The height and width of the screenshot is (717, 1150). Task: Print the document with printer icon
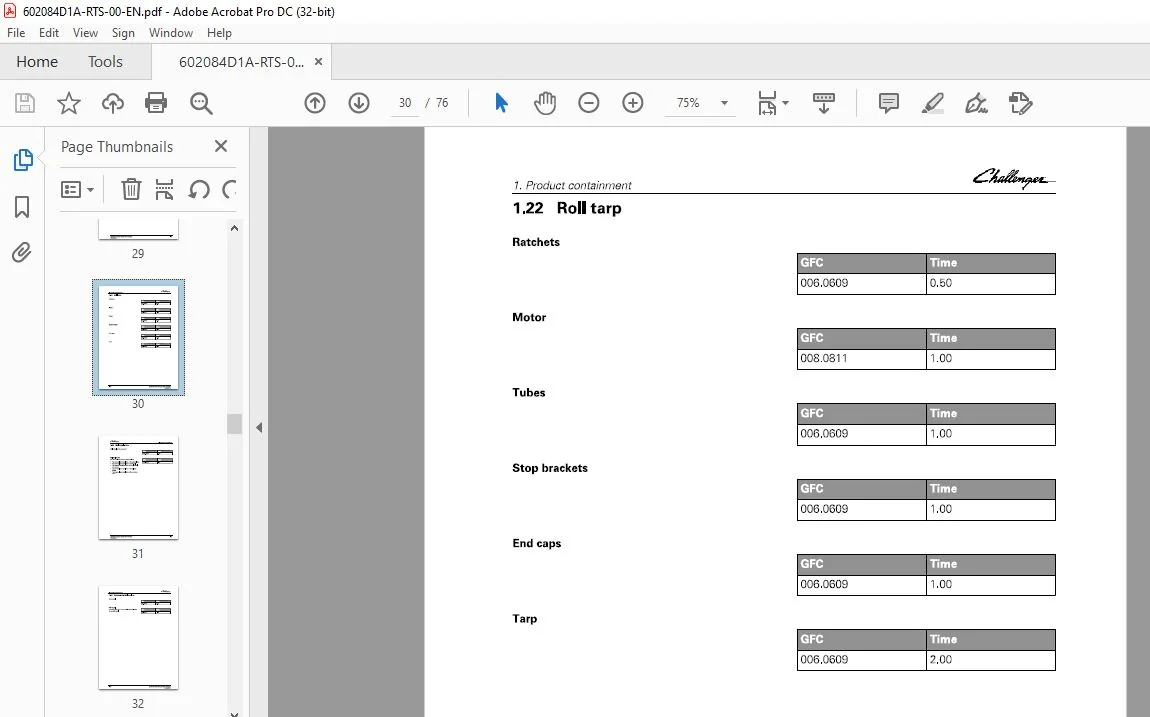[x=156, y=103]
